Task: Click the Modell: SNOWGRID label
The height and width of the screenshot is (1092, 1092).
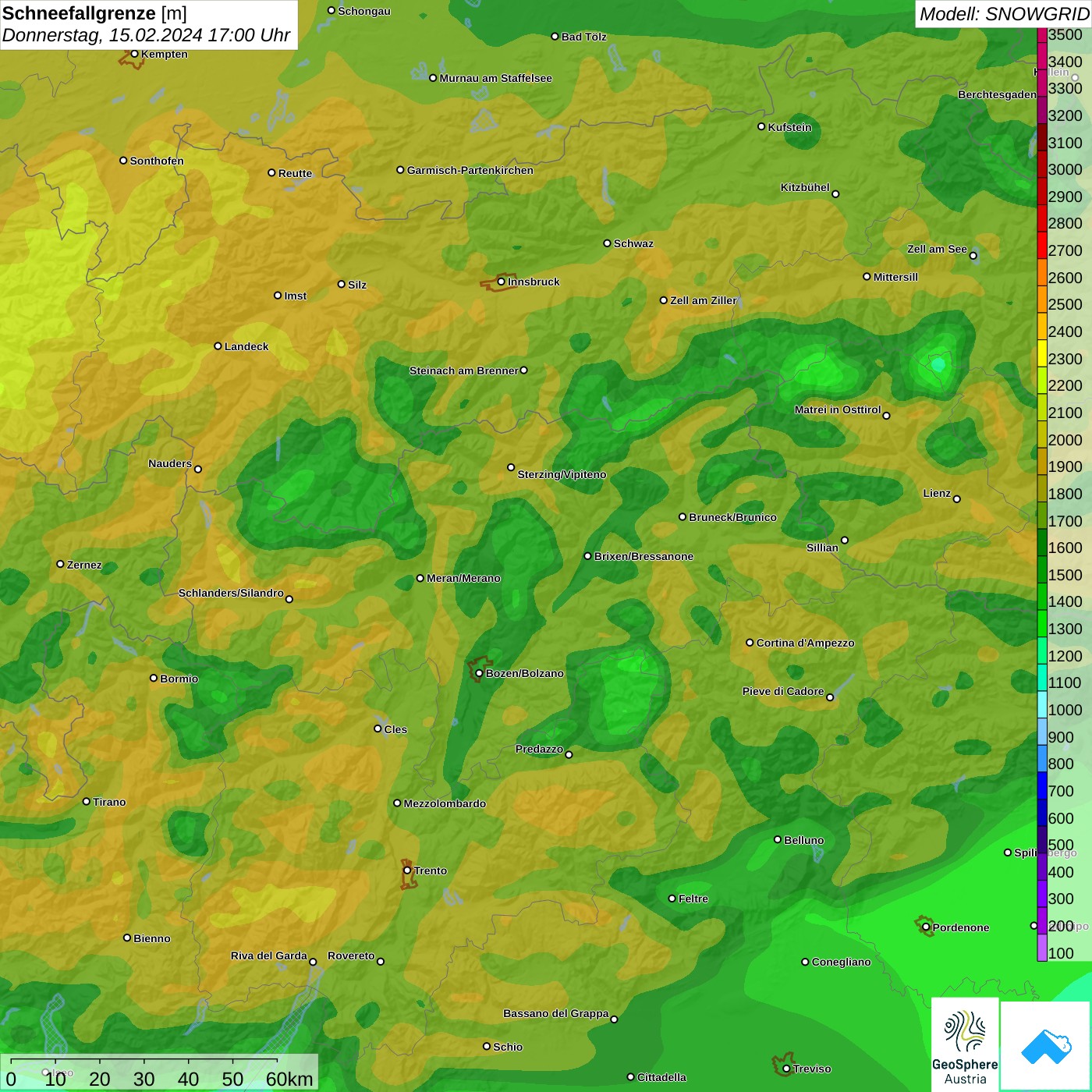Action: pos(1004,13)
